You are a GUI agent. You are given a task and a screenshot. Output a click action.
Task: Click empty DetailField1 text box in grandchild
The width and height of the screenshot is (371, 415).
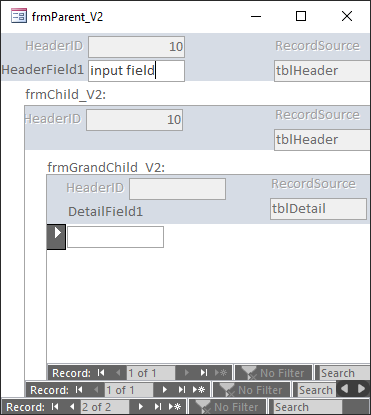pyautogui.click(x=115, y=237)
